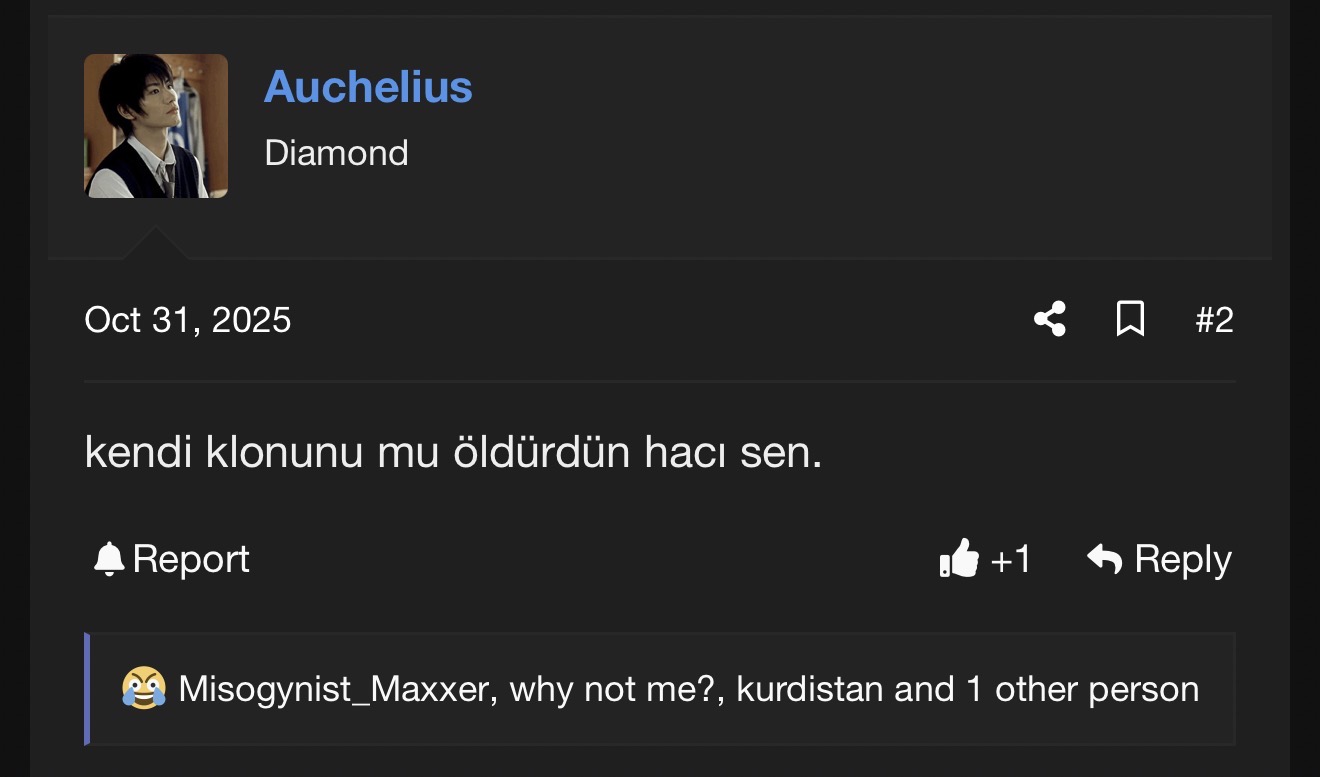
Task: Click the #2 post number link
Action: point(1214,320)
